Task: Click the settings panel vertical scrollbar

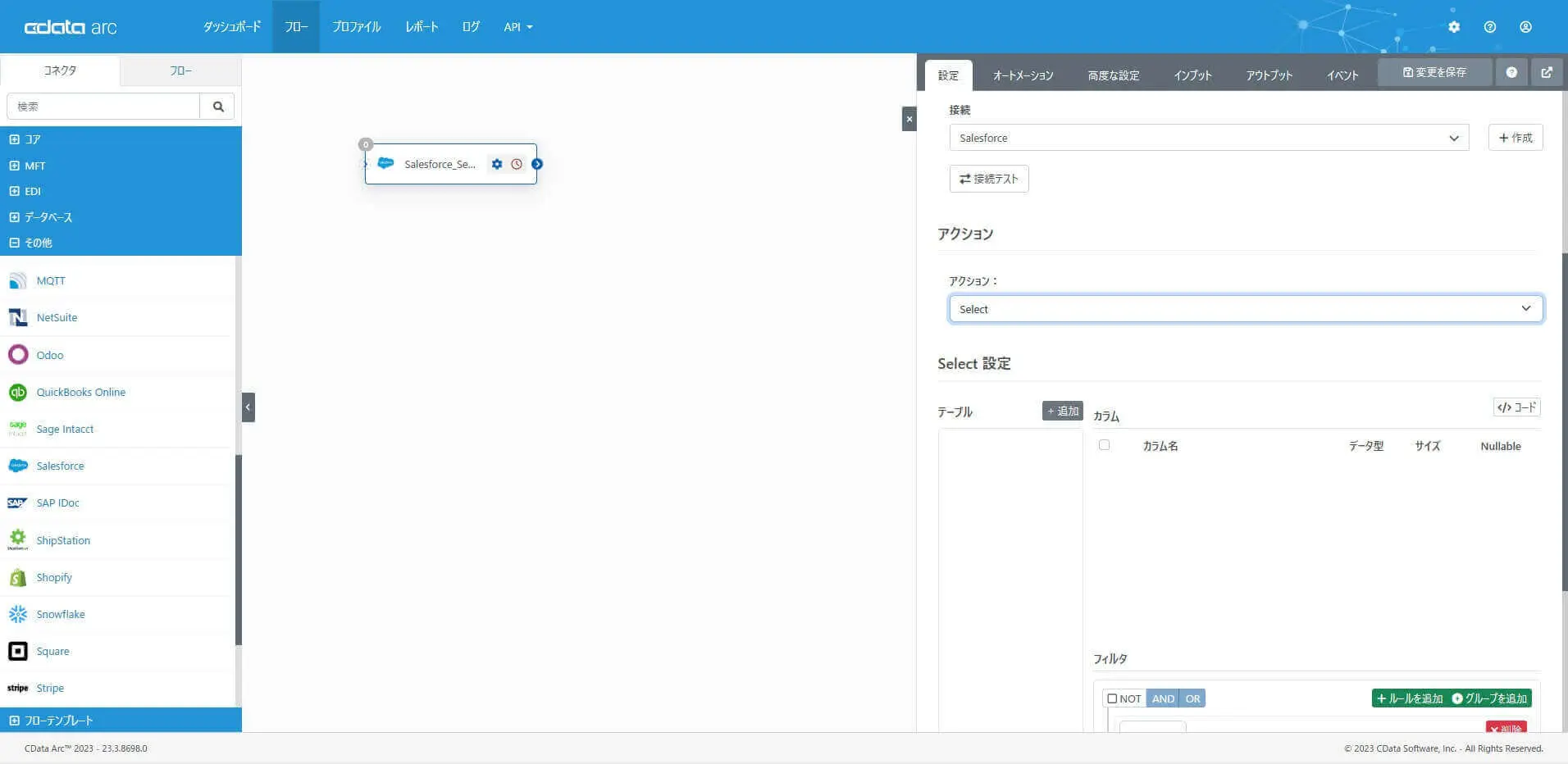Action: [1565, 422]
